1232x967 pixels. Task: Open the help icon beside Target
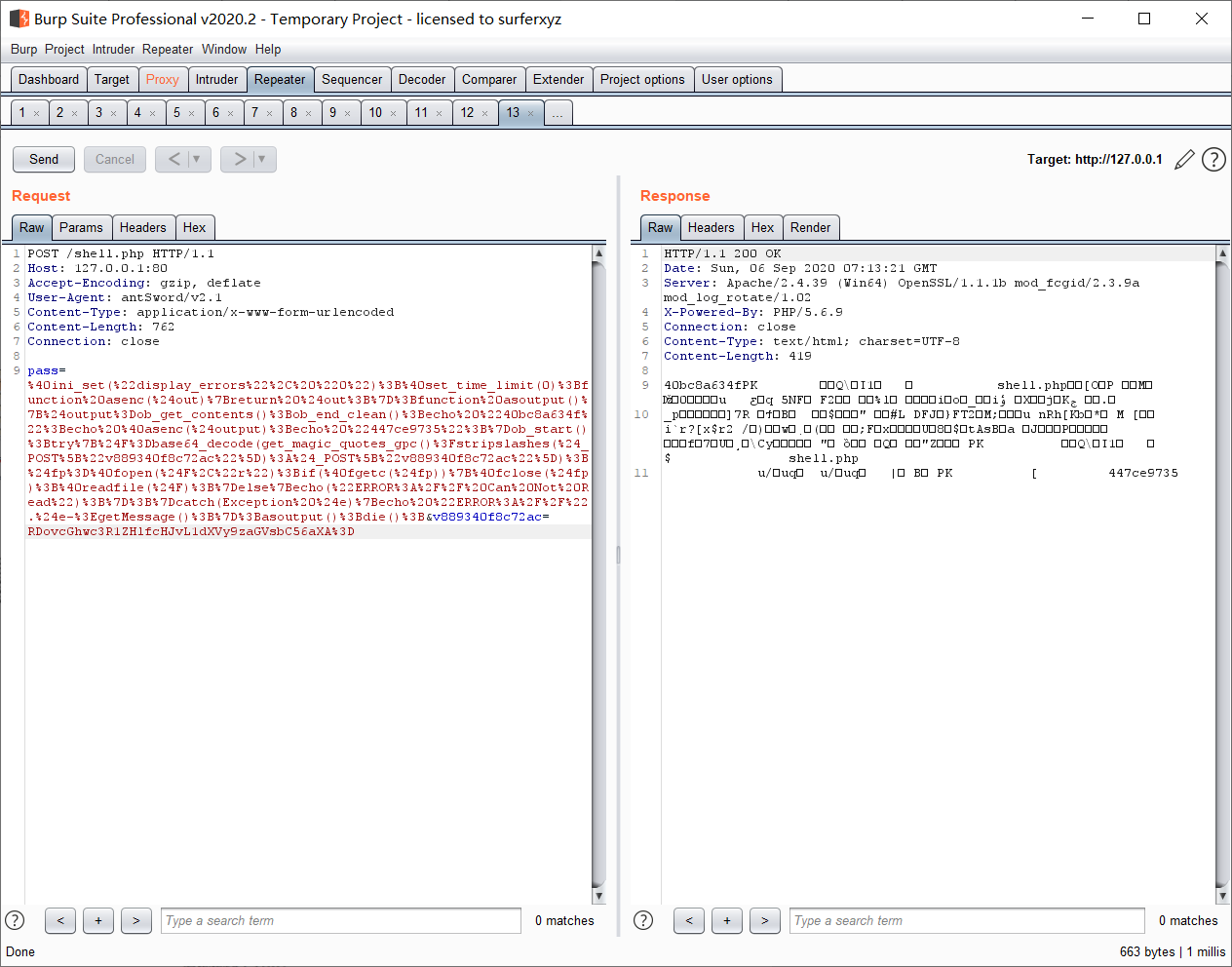[1213, 160]
